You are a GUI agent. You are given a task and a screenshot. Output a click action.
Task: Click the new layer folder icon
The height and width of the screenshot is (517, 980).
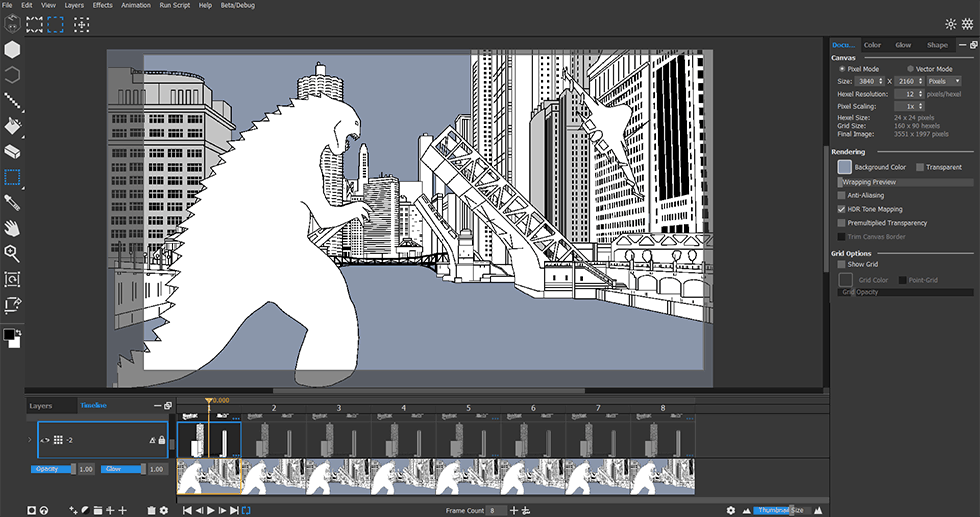tap(98, 511)
